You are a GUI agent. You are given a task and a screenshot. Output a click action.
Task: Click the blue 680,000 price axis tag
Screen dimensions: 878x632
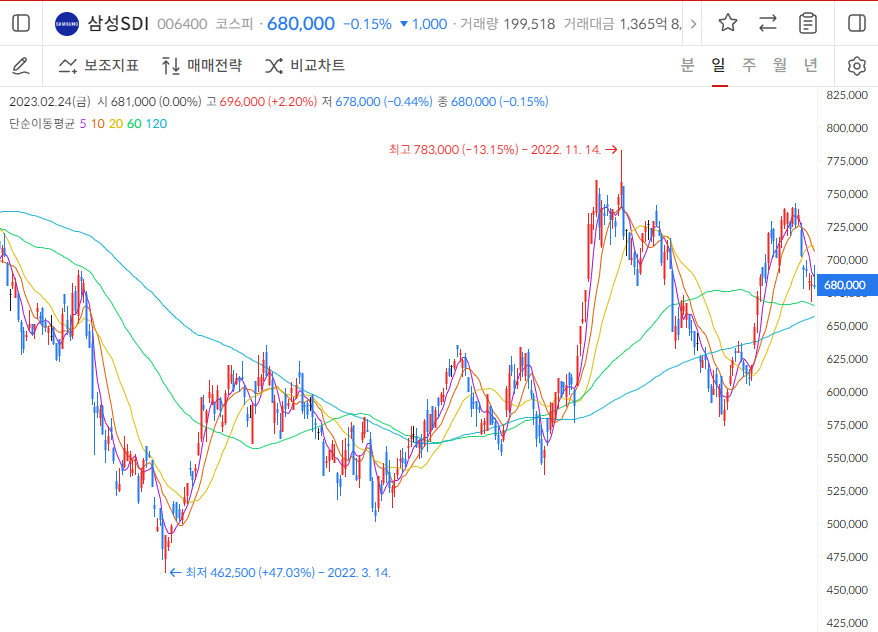pos(846,285)
